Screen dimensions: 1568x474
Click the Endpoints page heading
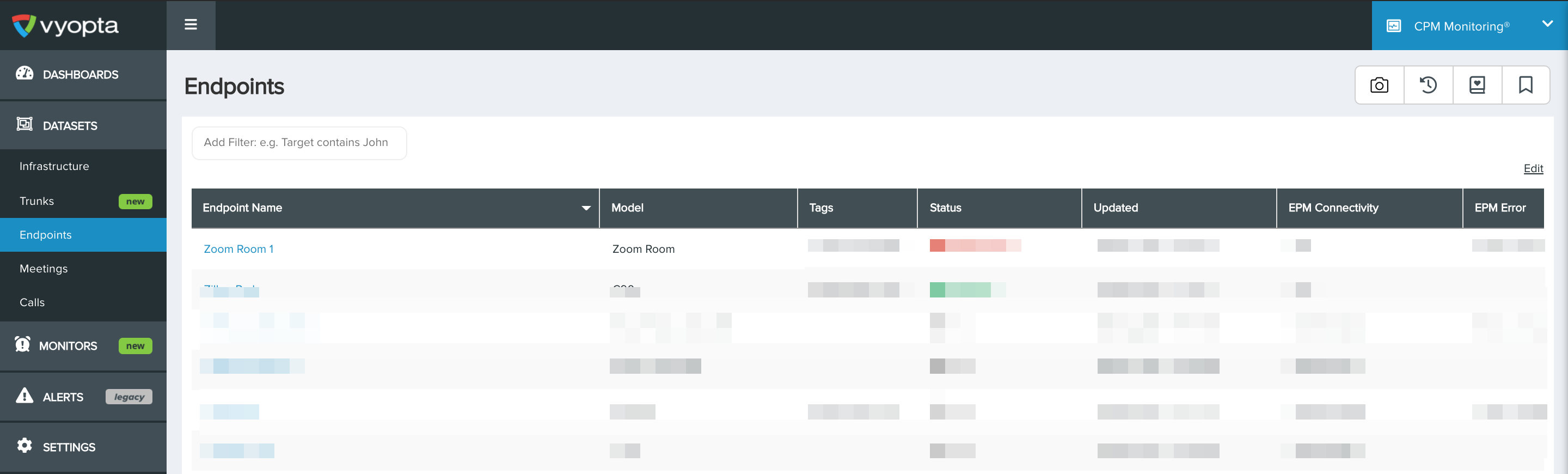tap(234, 87)
